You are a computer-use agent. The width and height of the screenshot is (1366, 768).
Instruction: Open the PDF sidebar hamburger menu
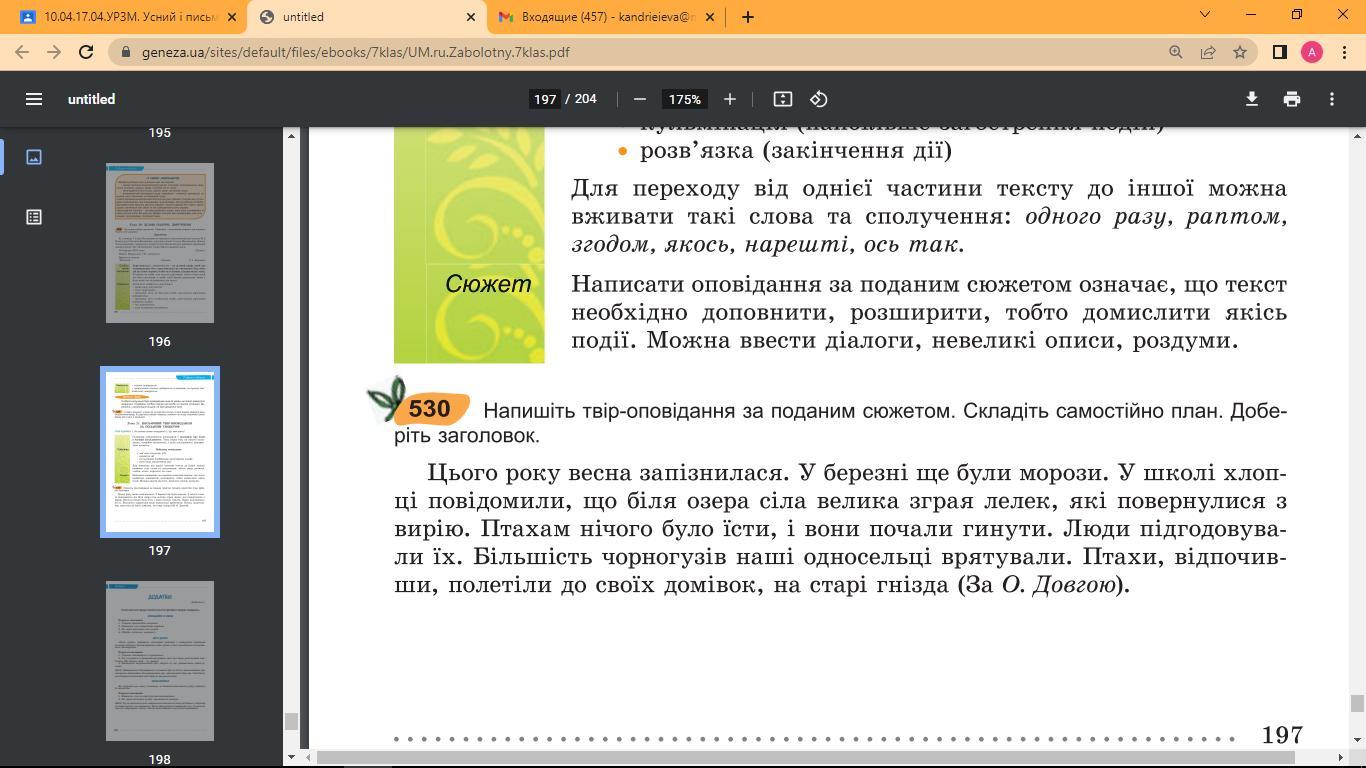click(x=34, y=99)
